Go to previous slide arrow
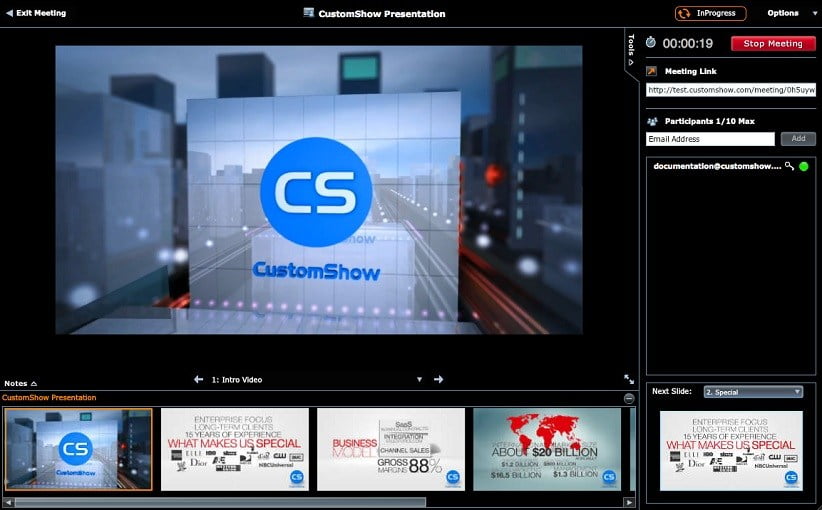This screenshot has height=510, width=822. 198,379
